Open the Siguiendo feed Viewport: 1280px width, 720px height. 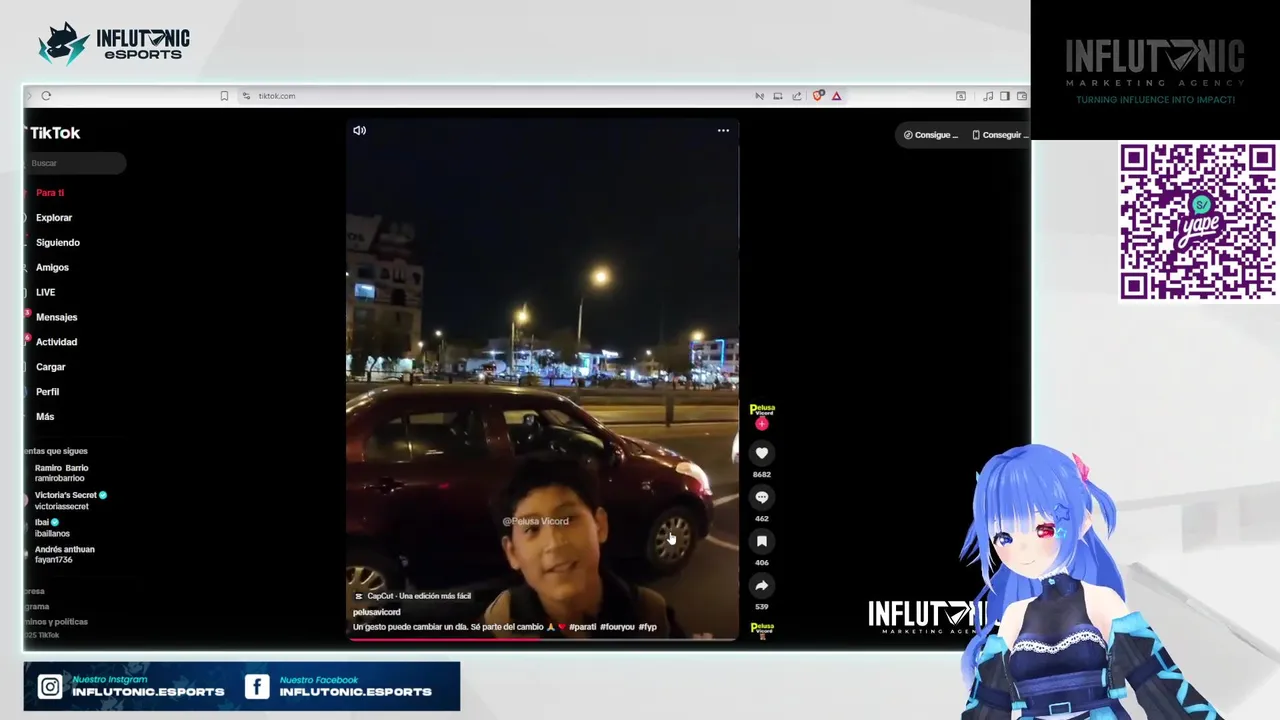coord(58,243)
